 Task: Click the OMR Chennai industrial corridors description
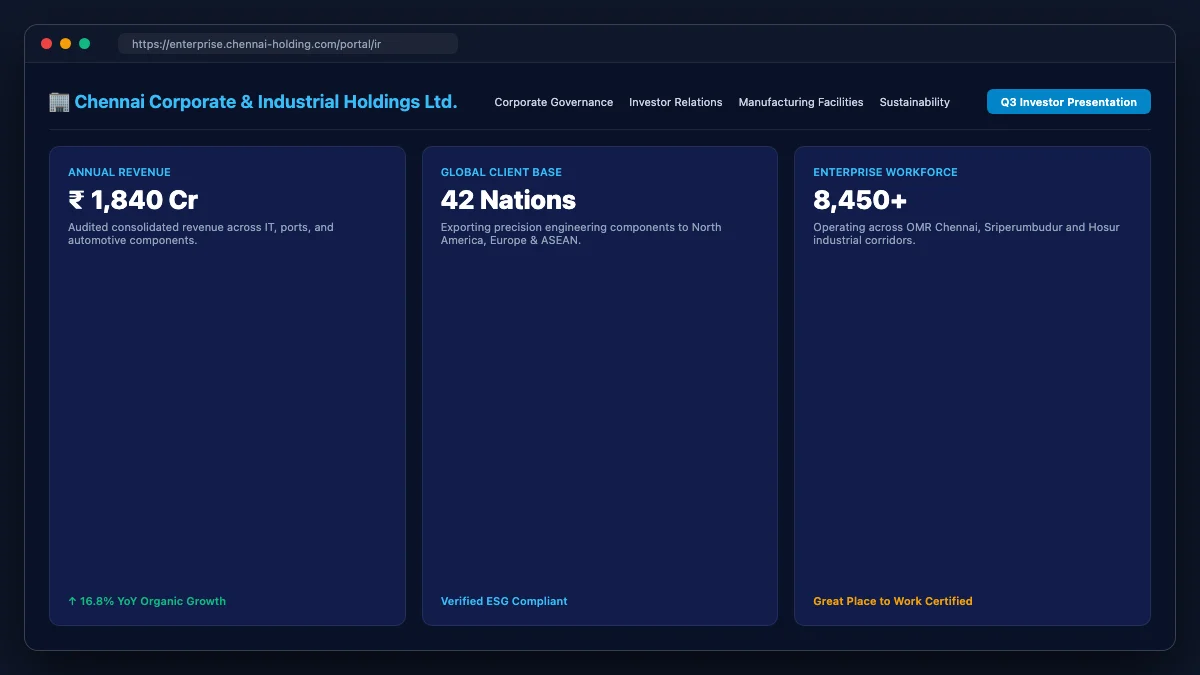pyautogui.click(x=966, y=234)
